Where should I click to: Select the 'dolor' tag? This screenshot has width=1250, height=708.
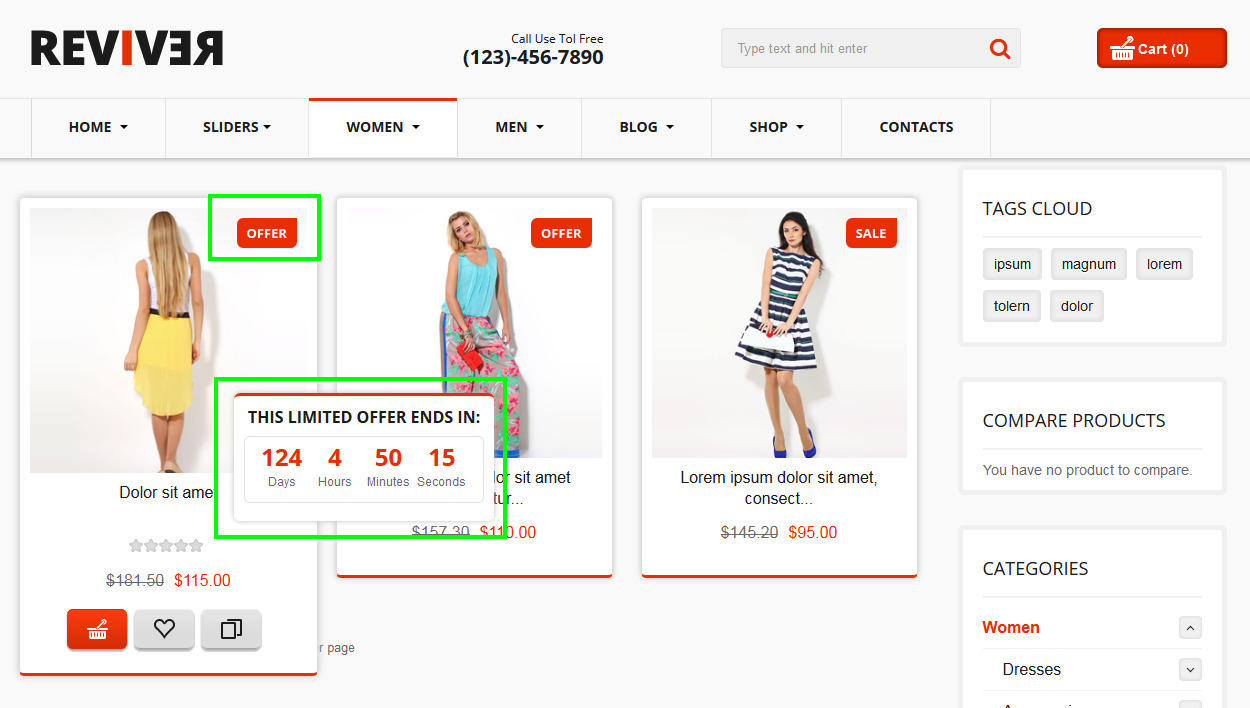[x=1077, y=306]
